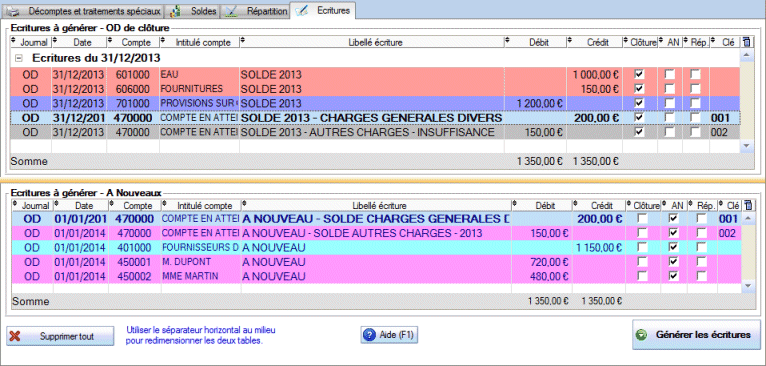Sort clôture table by Compte column header

(133, 43)
